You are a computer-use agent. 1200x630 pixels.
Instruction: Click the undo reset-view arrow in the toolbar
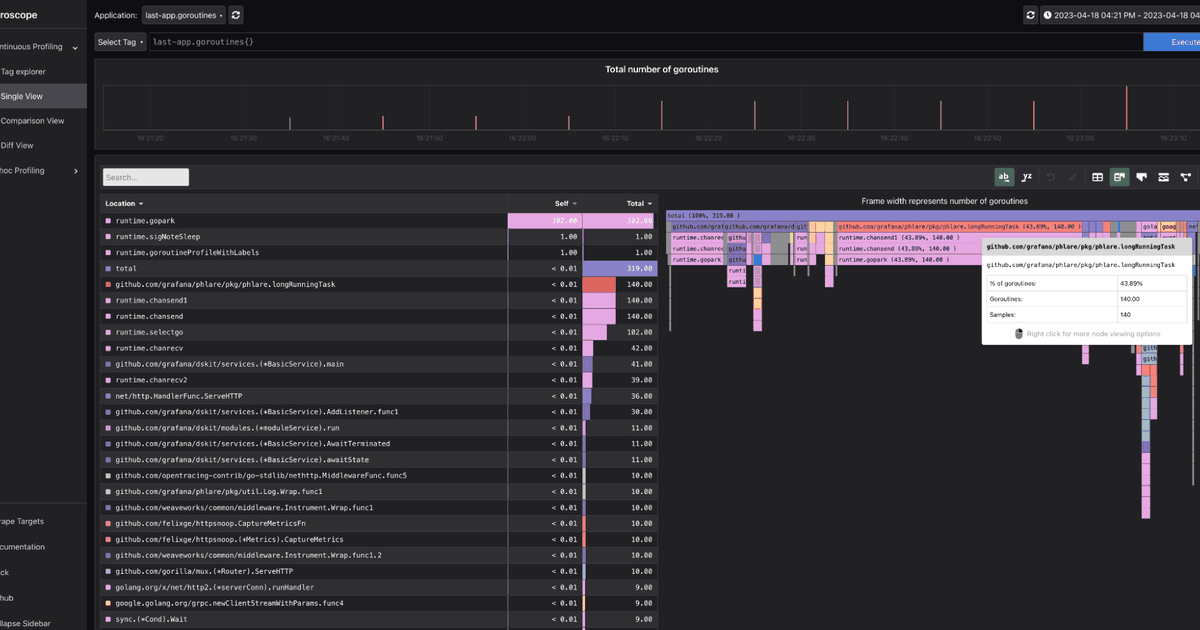pyautogui.click(x=1051, y=177)
